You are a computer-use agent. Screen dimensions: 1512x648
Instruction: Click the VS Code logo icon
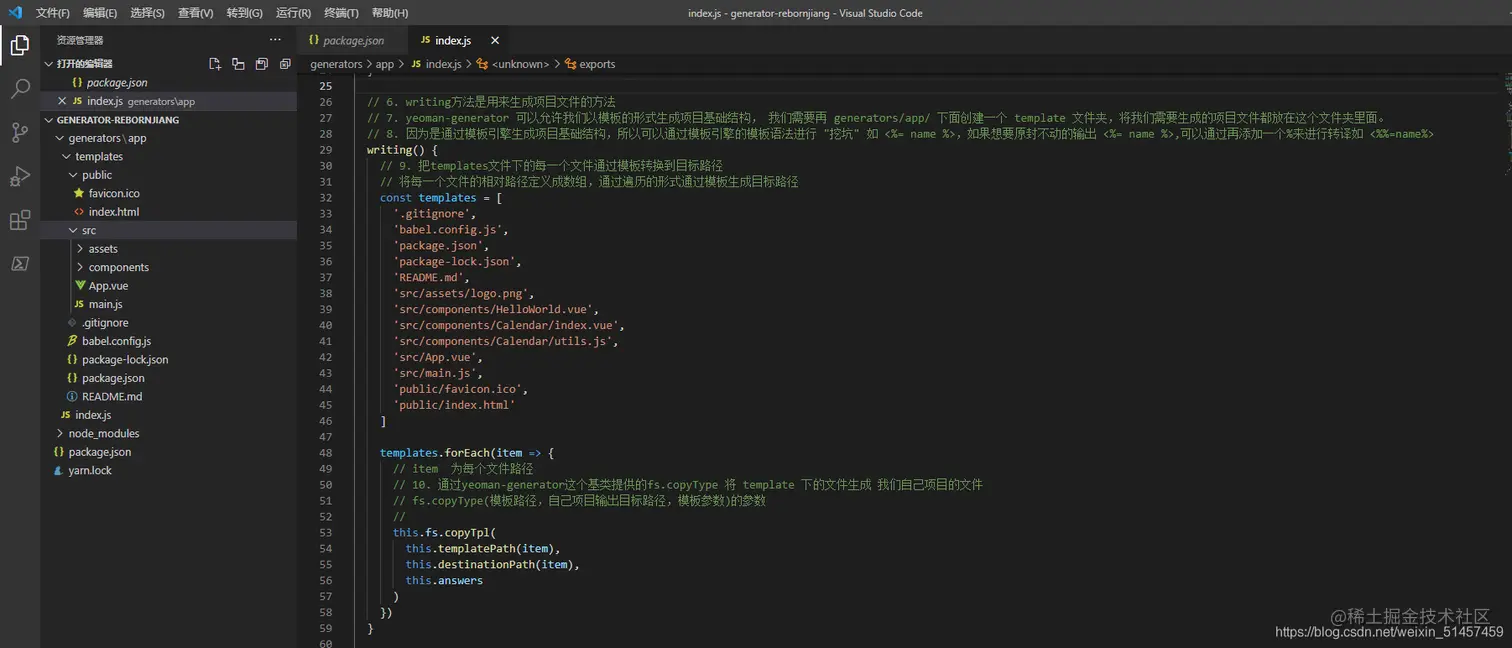[x=15, y=13]
